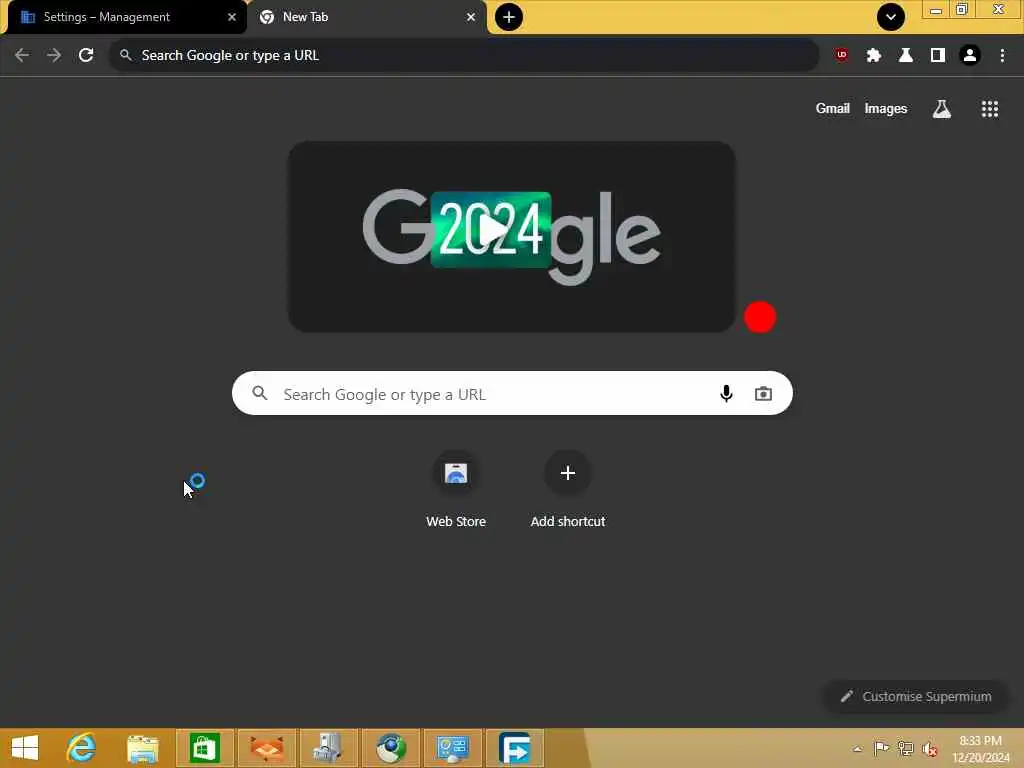Open Action Center flag tray icon
This screenshot has height=768, width=1024.
coord(881,748)
